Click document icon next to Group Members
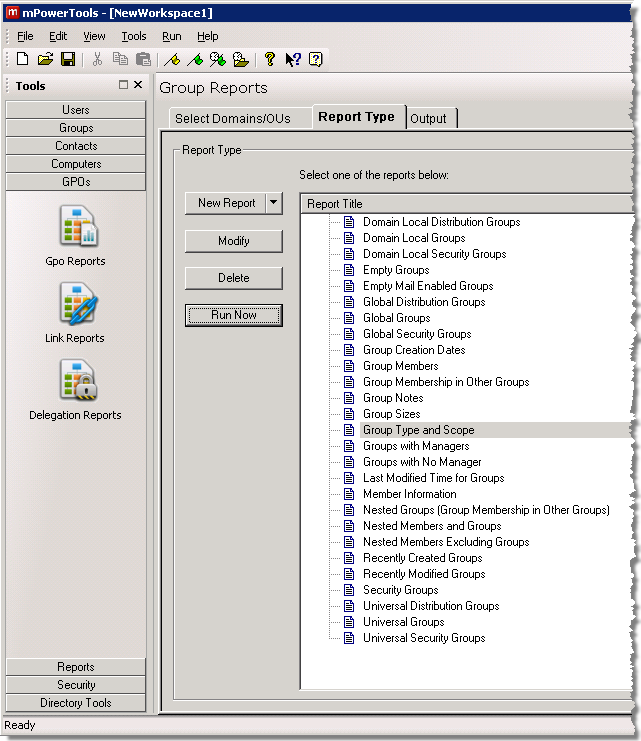 [349, 366]
